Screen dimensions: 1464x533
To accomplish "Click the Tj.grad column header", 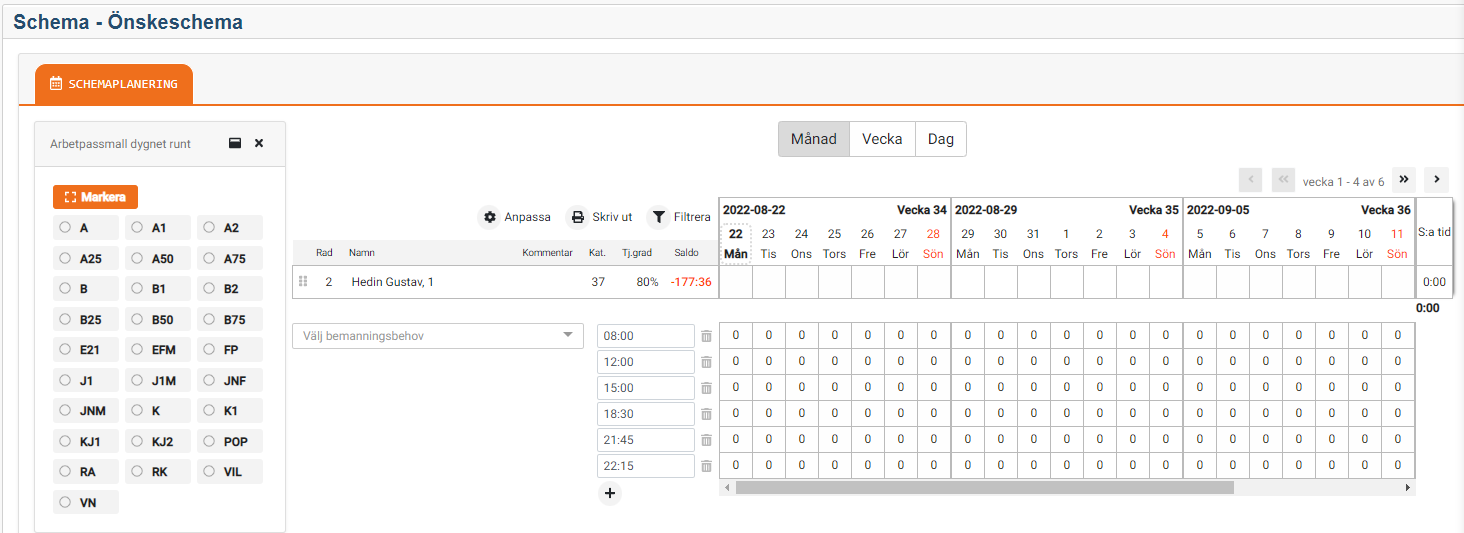I will (637, 253).
